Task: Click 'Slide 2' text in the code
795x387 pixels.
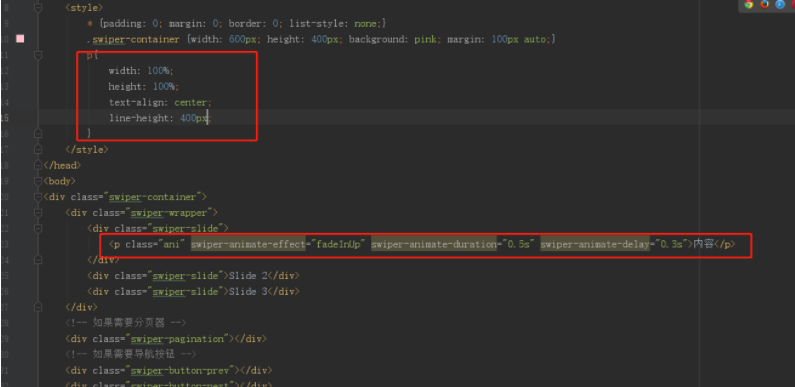Action: click(x=248, y=275)
